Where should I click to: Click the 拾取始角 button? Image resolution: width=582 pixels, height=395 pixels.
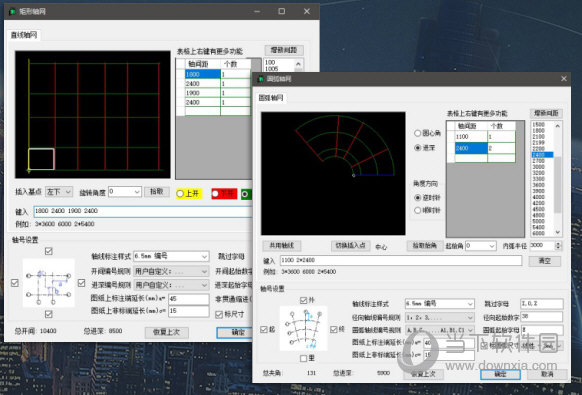click(x=425, y=246)
